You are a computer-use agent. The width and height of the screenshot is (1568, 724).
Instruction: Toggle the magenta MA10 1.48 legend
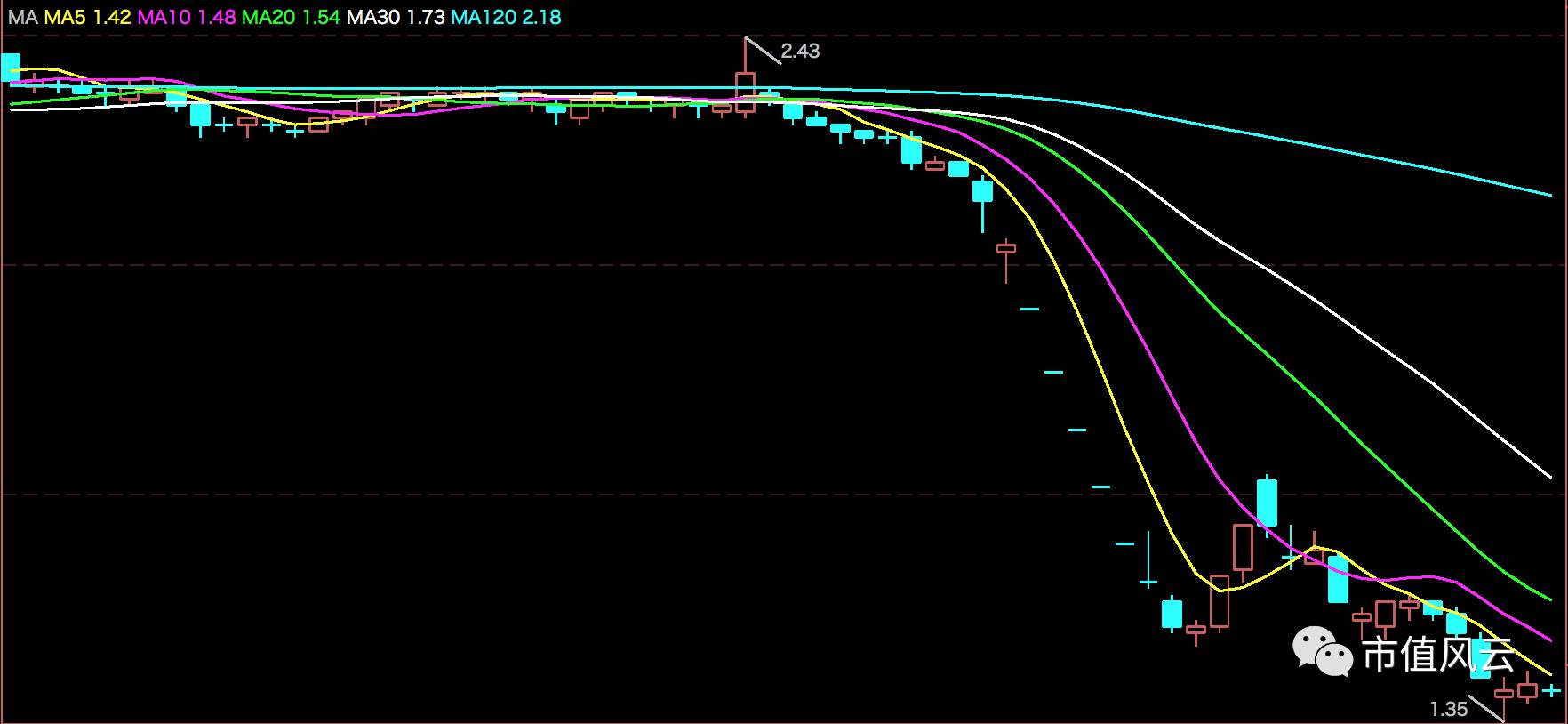[187, 17]
